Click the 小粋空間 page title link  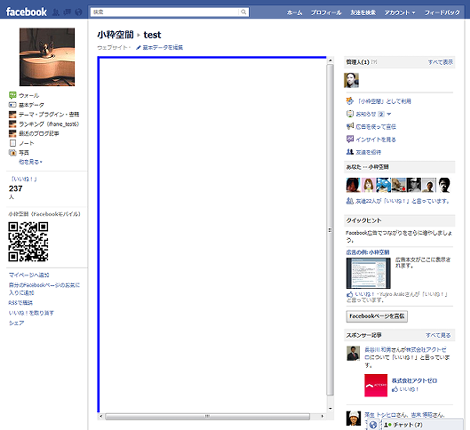(x=115, y=35)
